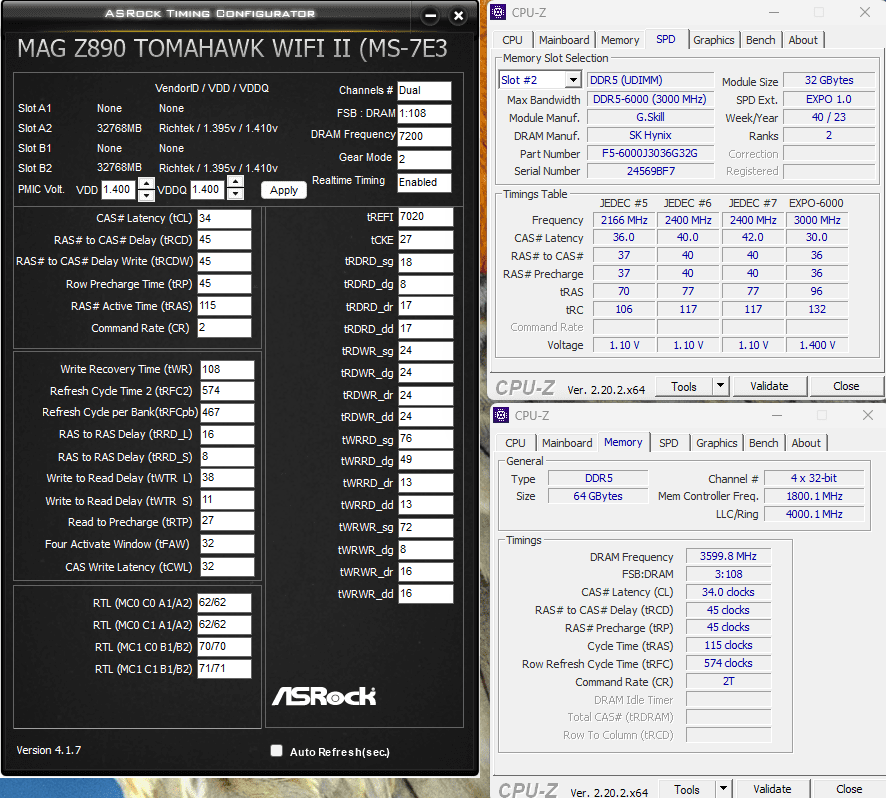Screen dimensions: 886x798
Task: Click the Row Precharge Time (tRP) field
Action: pyautogui.click(x=224, y=284)
